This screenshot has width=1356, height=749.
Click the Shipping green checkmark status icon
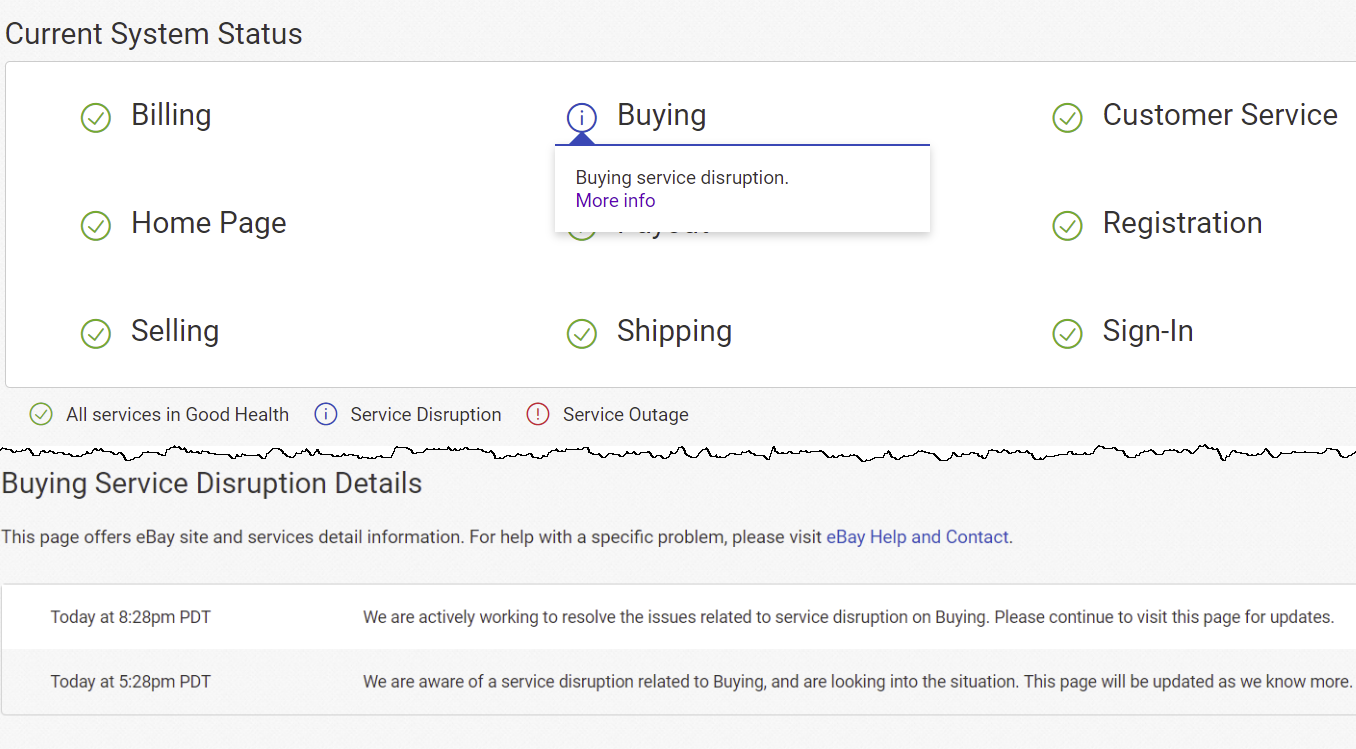[581, 334]
